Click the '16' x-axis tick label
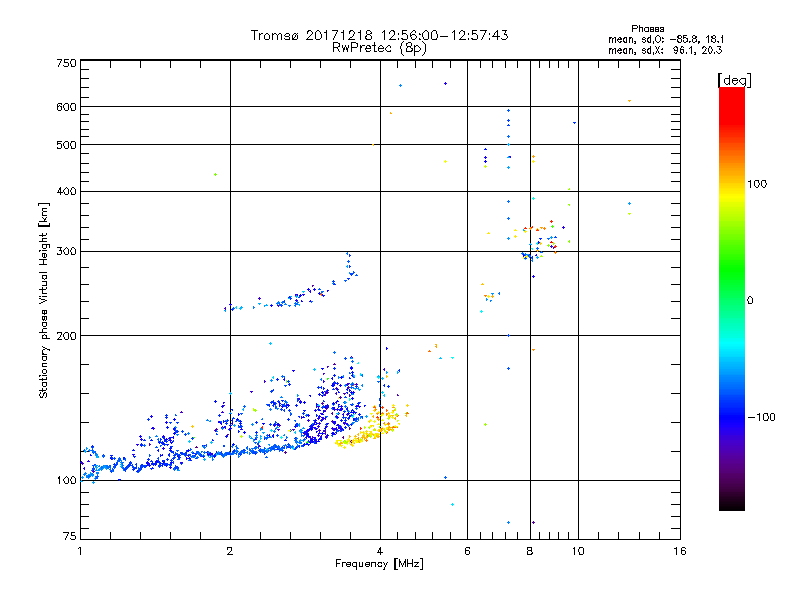 click(x=680, y=551)
